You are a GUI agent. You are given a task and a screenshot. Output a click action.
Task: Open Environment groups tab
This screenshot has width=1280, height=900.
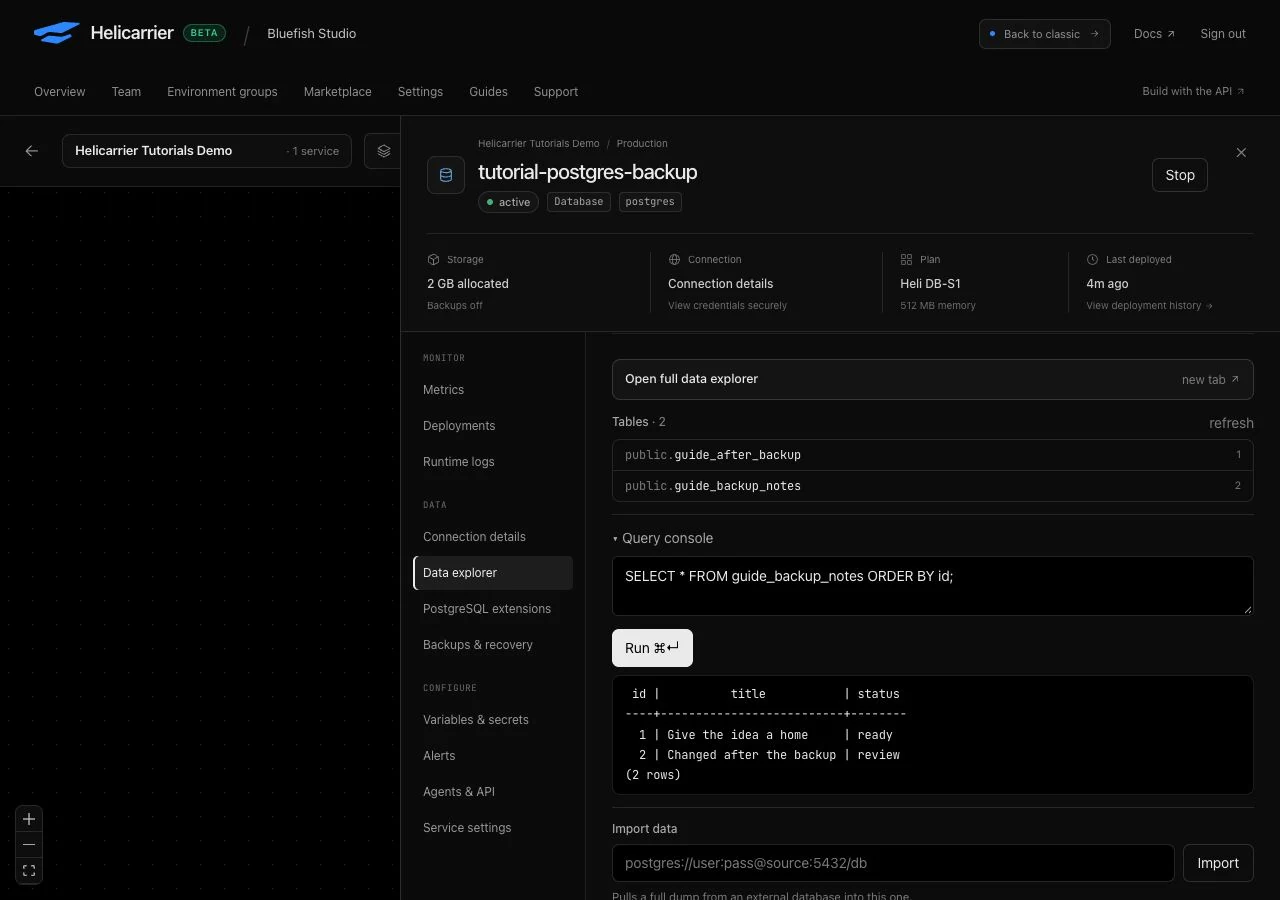click(x=222, y=92)
